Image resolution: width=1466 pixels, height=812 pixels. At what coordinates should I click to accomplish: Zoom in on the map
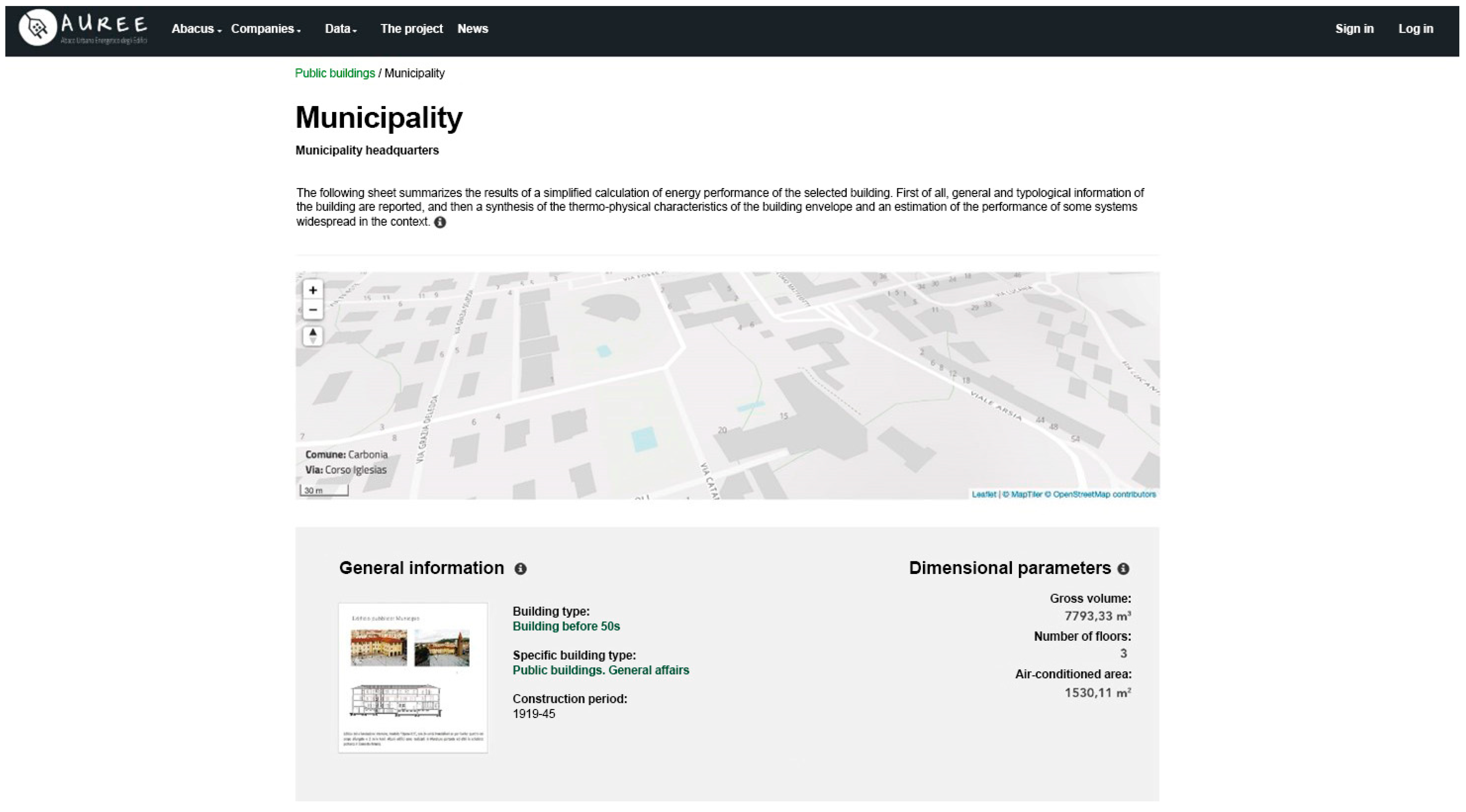click(x=312, y=290)
